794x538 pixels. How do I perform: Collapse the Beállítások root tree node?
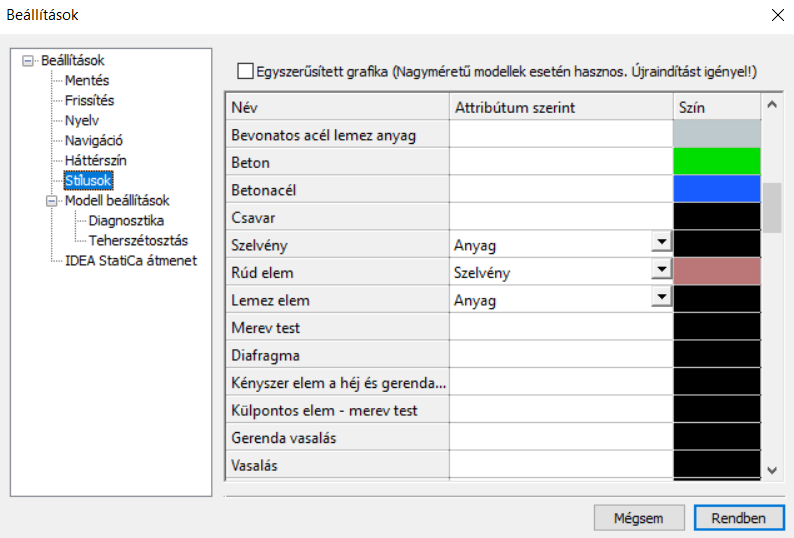point(28,61)
